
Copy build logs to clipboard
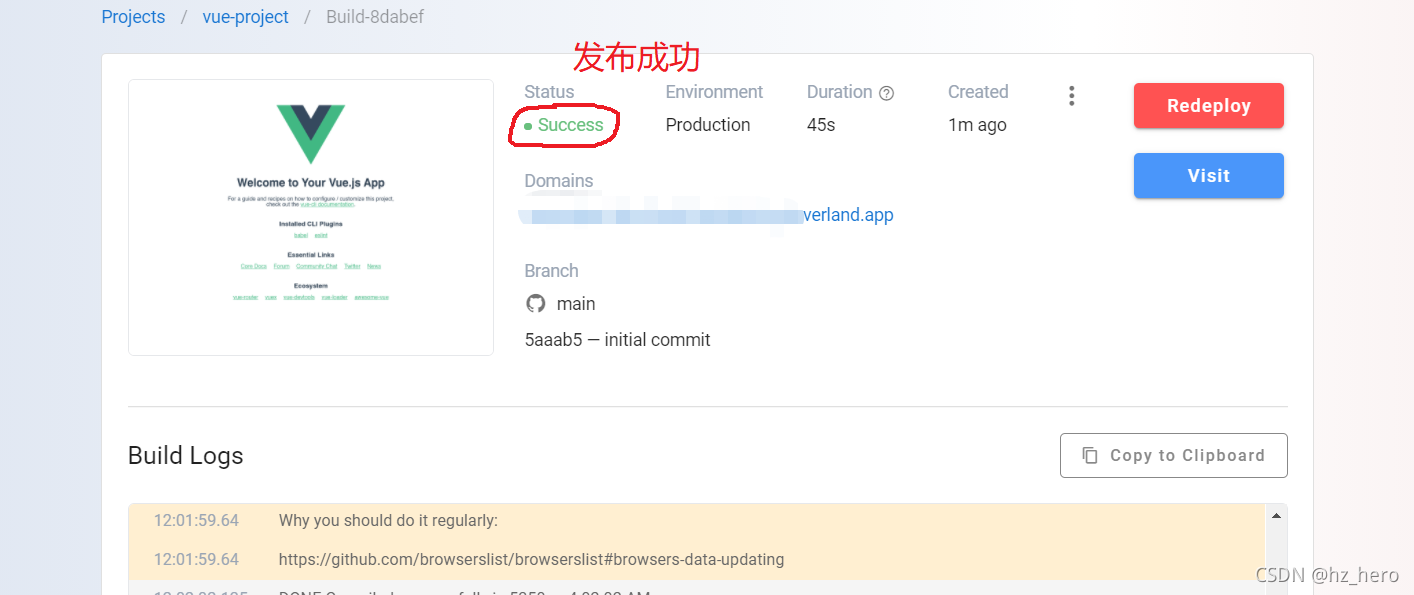1173,455
